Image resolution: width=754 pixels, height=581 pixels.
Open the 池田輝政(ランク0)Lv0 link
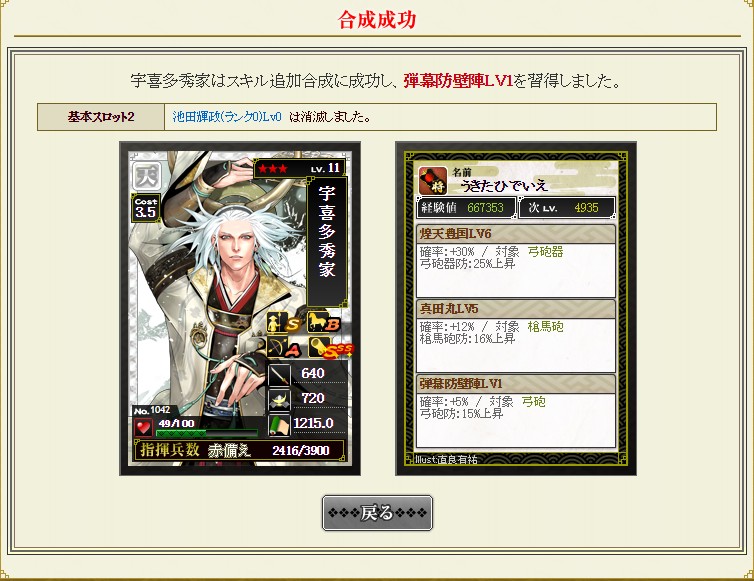click(x=227, y=117)
